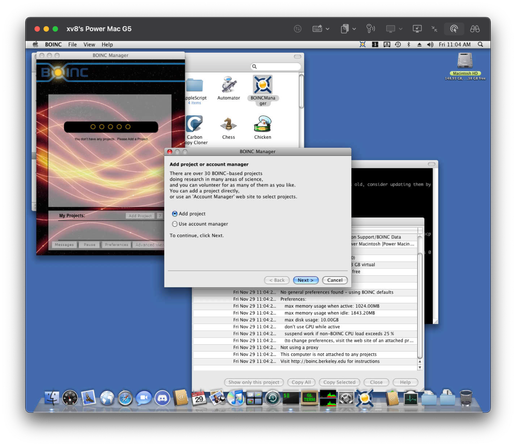
Task: Select the AppleScript folder in Finder window
Action: [195, 91]
